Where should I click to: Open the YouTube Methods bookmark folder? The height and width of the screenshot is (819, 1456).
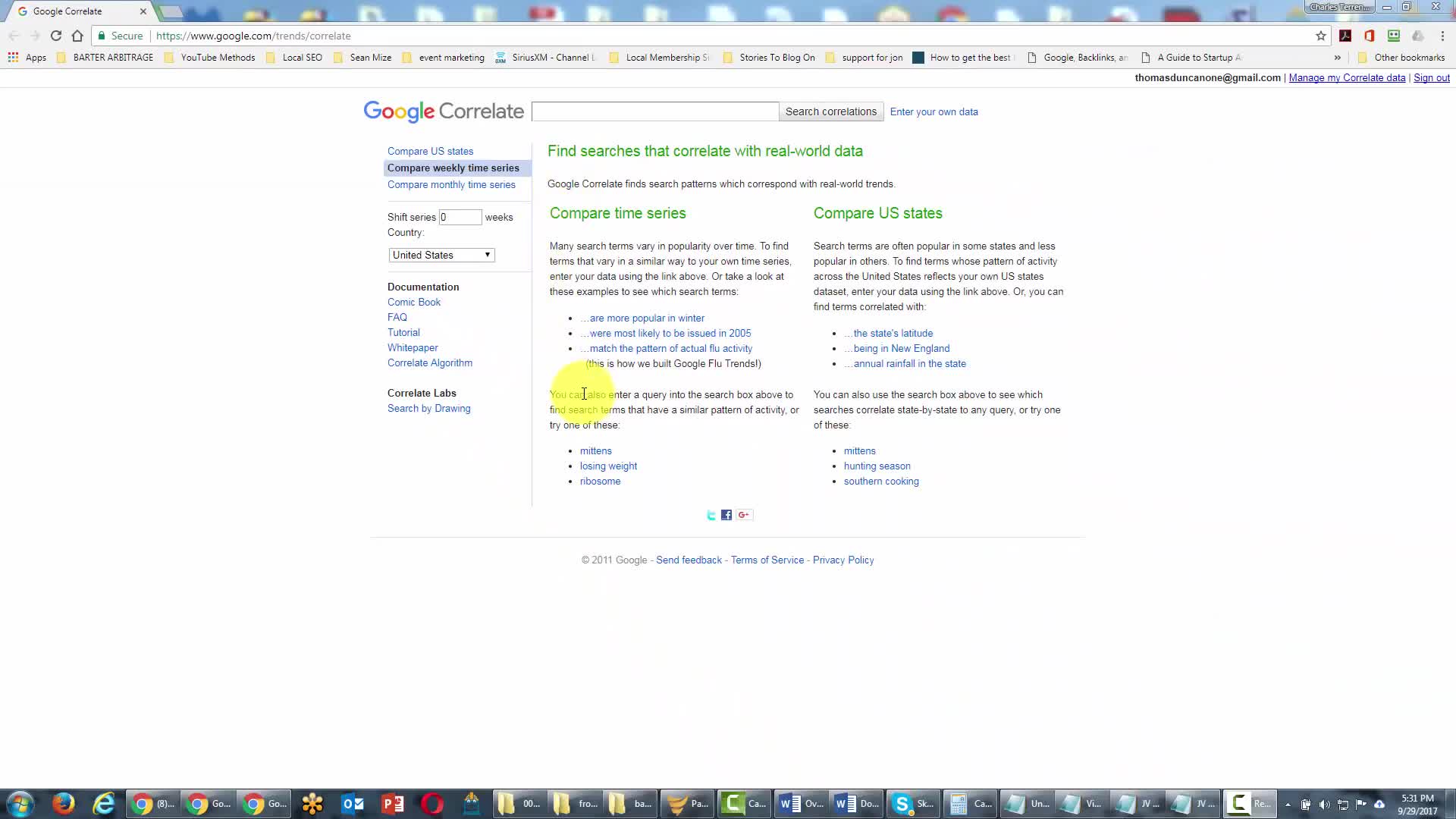(209, 58)
